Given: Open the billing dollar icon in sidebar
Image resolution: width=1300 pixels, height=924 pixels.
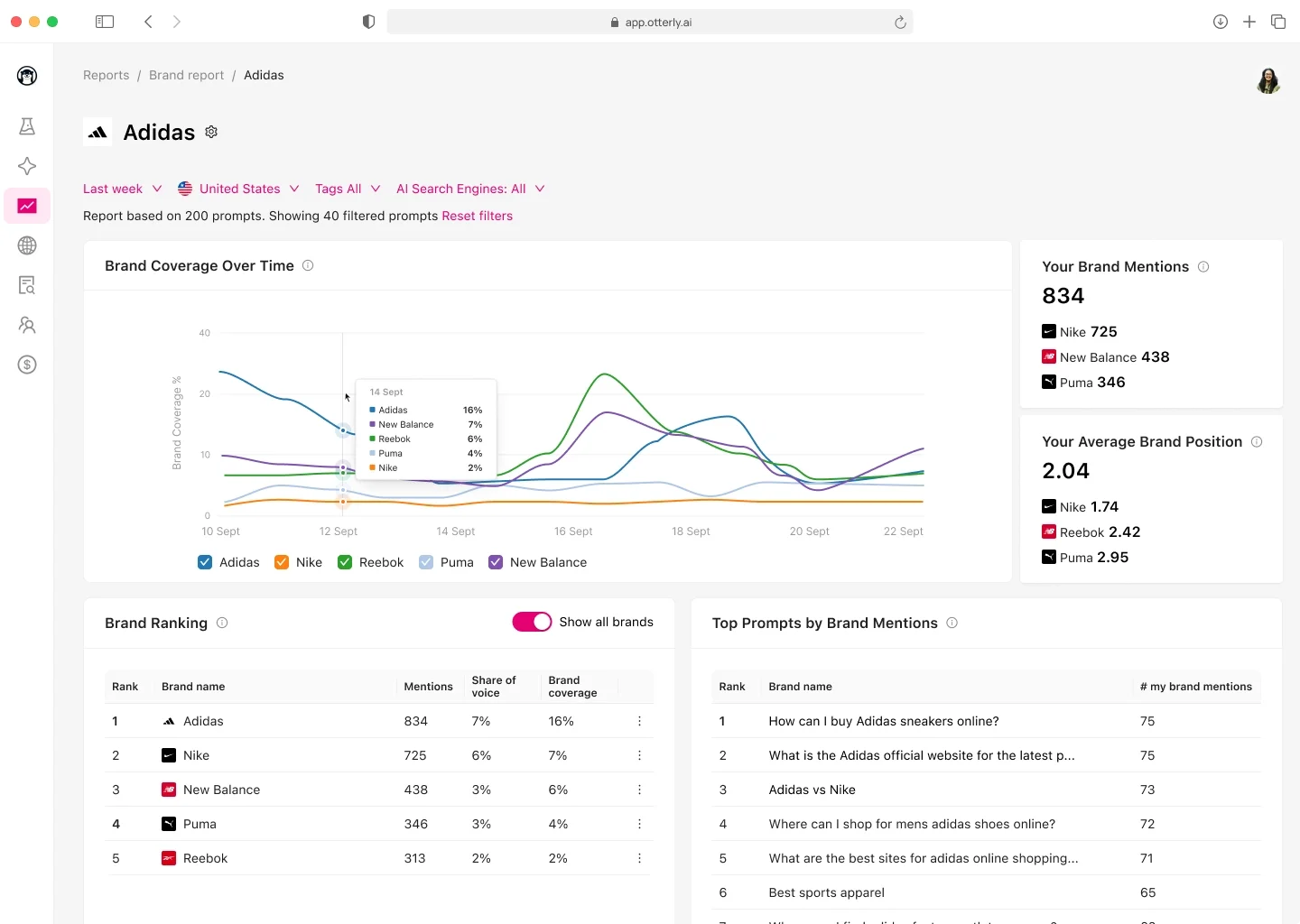Looking at the screenshot, I should coord(27,365).
